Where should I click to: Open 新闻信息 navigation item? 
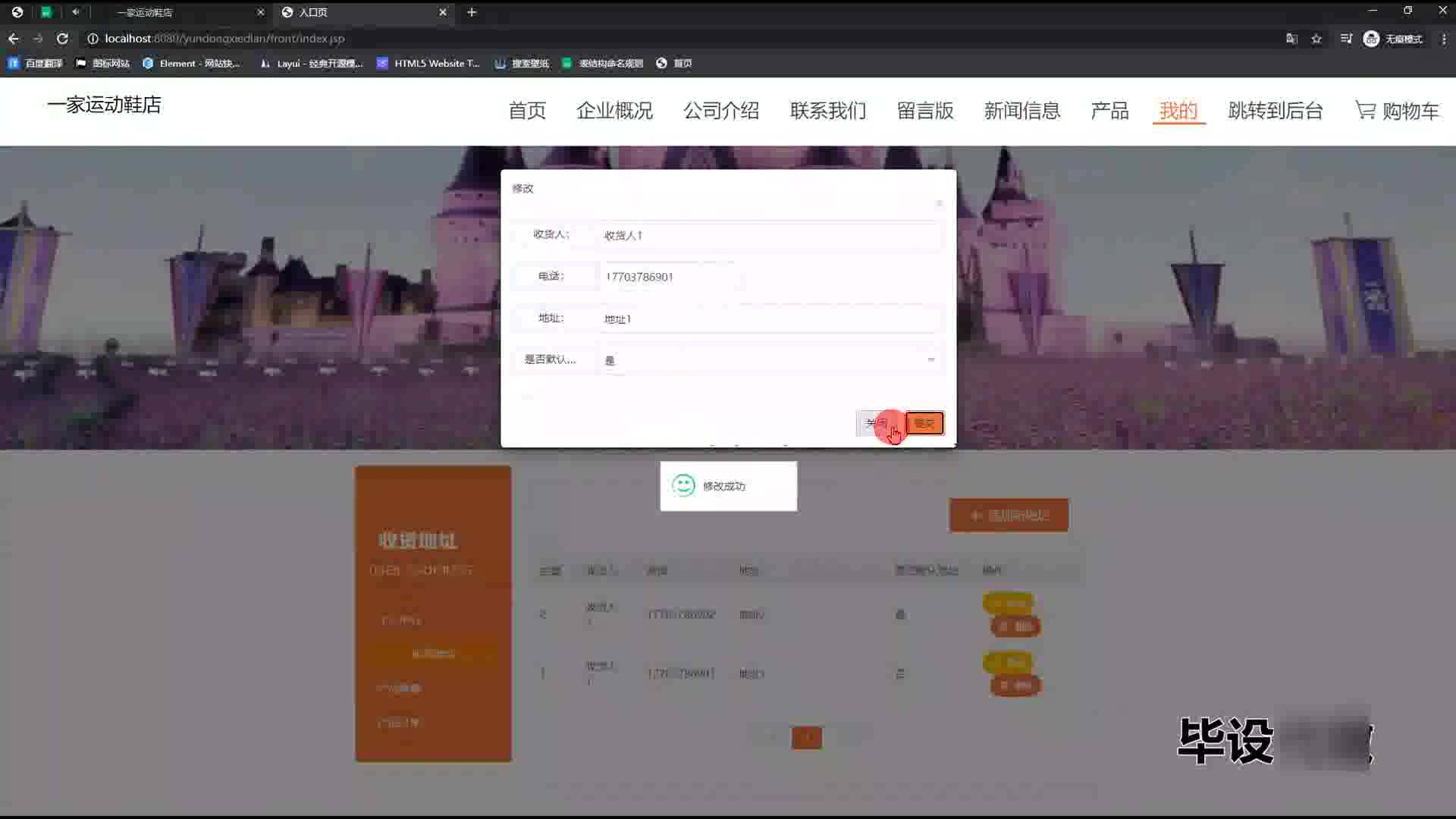(1022, 111)
